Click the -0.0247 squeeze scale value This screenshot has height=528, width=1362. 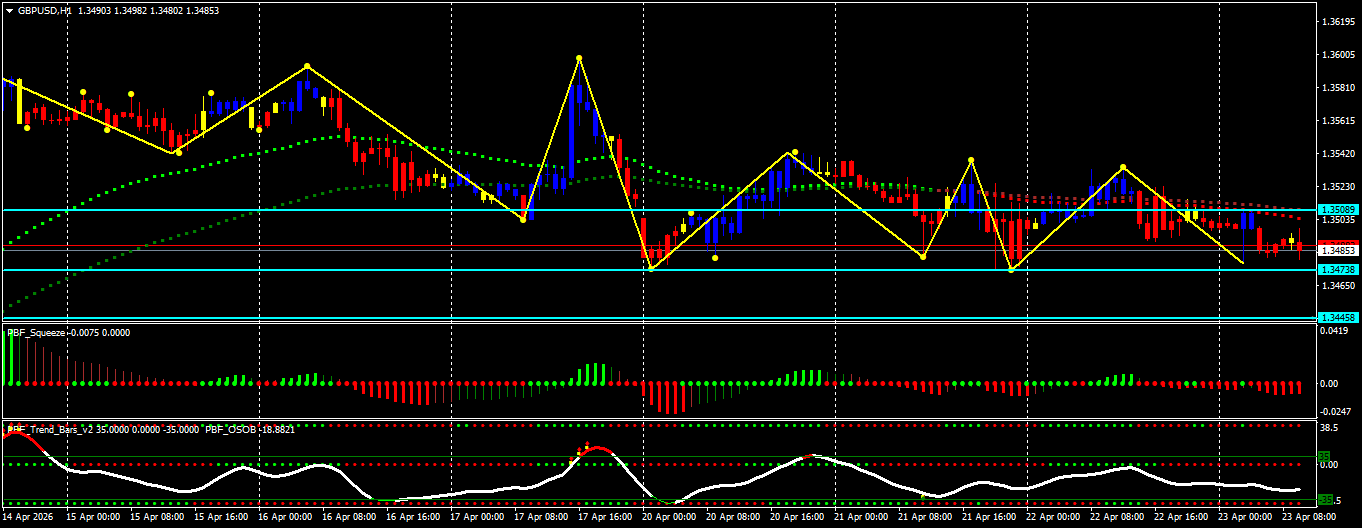tap(1337, 411)
